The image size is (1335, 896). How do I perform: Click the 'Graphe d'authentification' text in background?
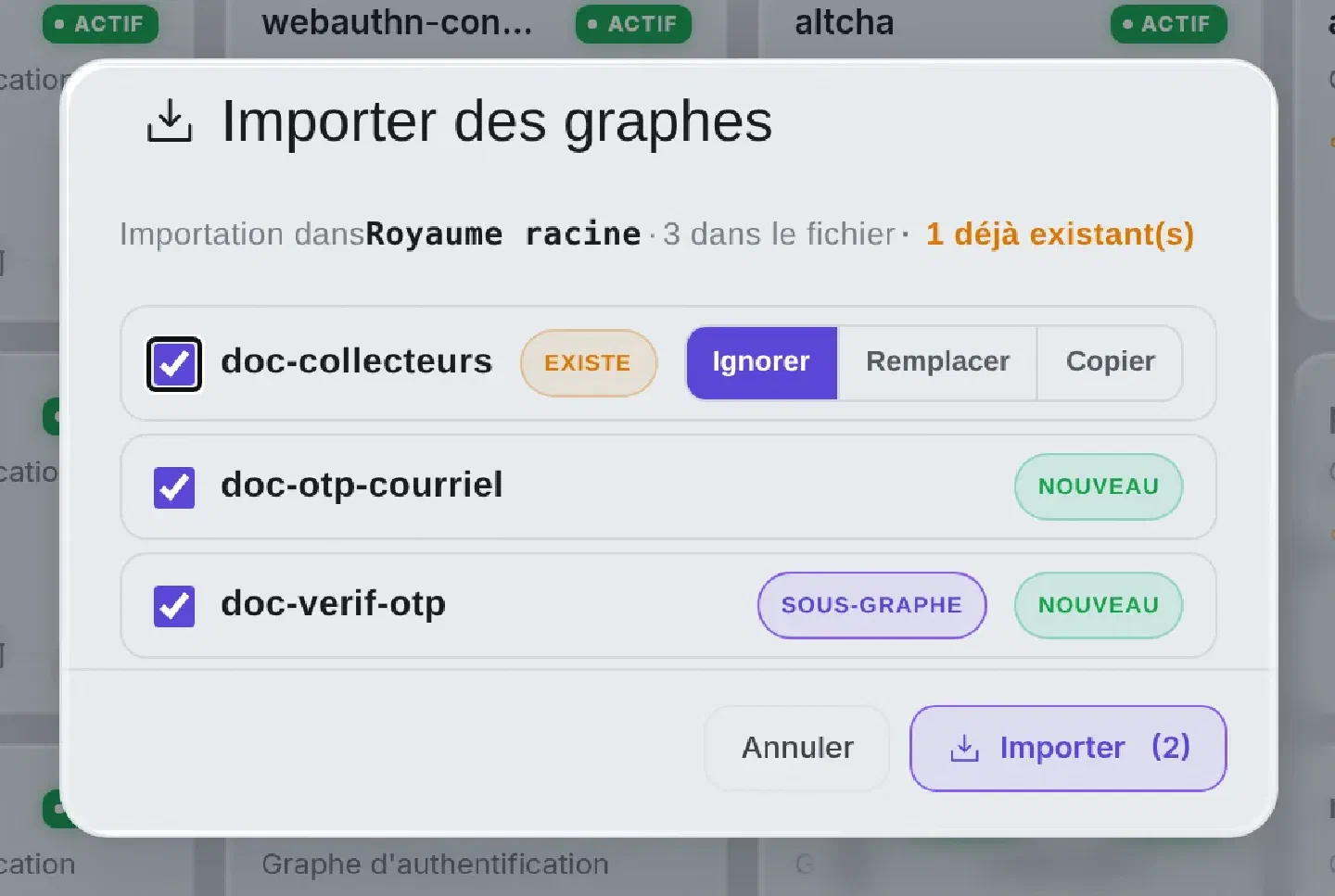435,864
